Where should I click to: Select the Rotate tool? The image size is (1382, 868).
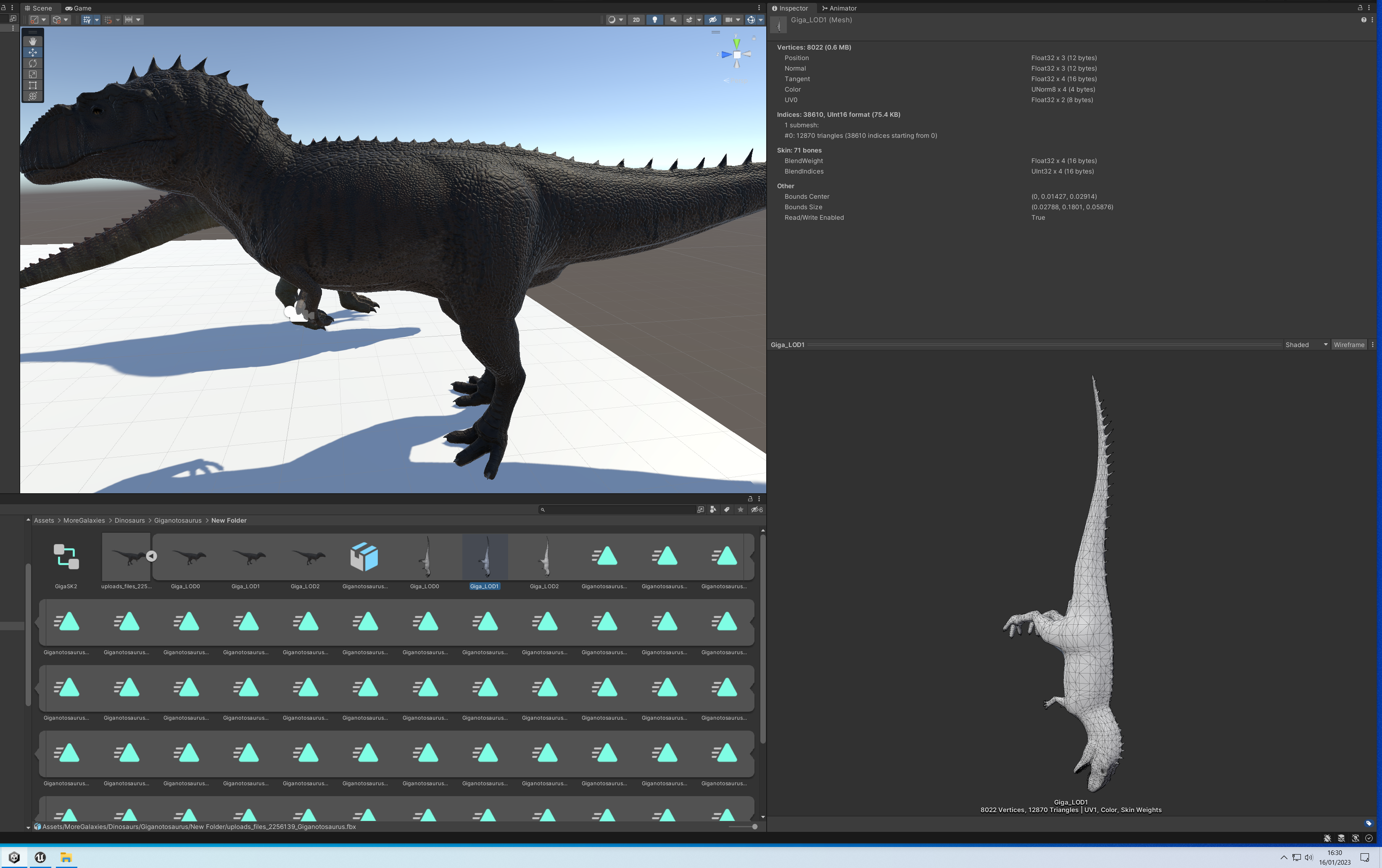click(33, 63)
